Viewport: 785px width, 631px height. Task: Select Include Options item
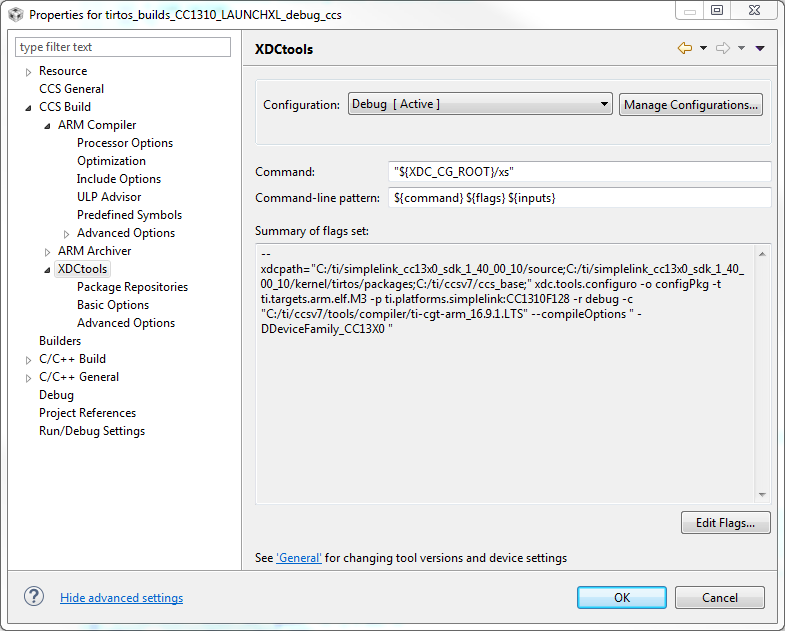(x=119, y=179)
